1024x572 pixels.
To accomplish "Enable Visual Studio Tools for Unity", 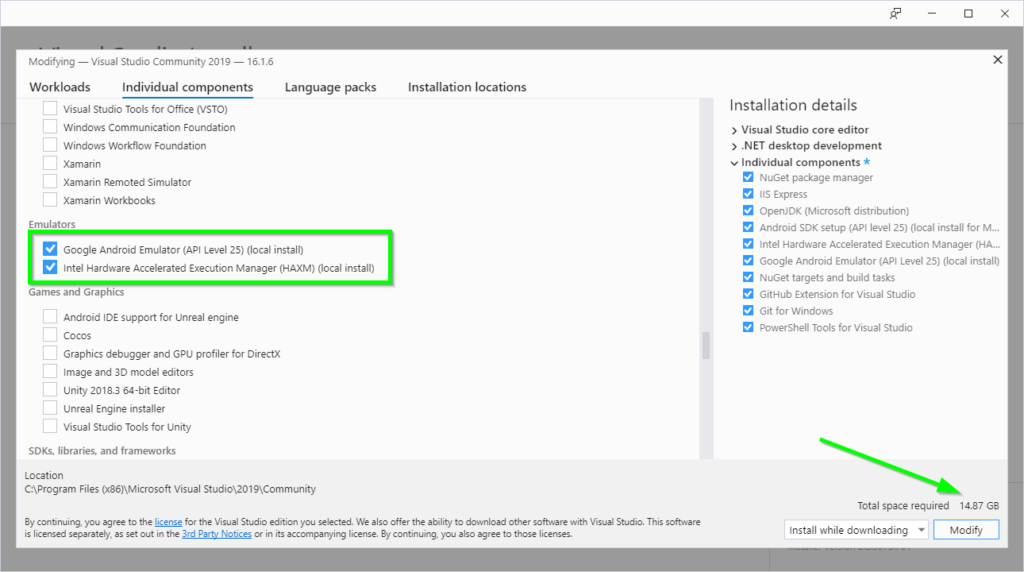I will coord(50,426).
